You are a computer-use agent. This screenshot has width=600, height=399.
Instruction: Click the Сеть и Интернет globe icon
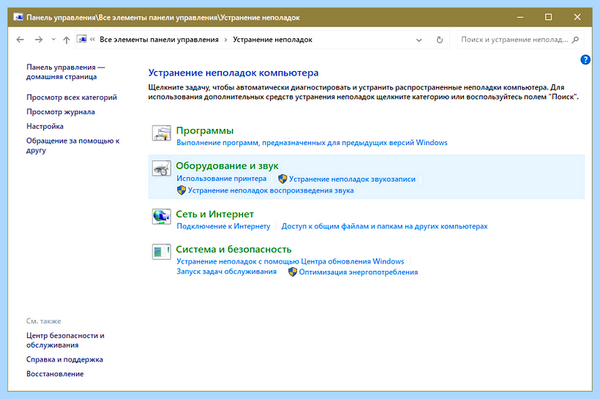click(x=161, y=217)
